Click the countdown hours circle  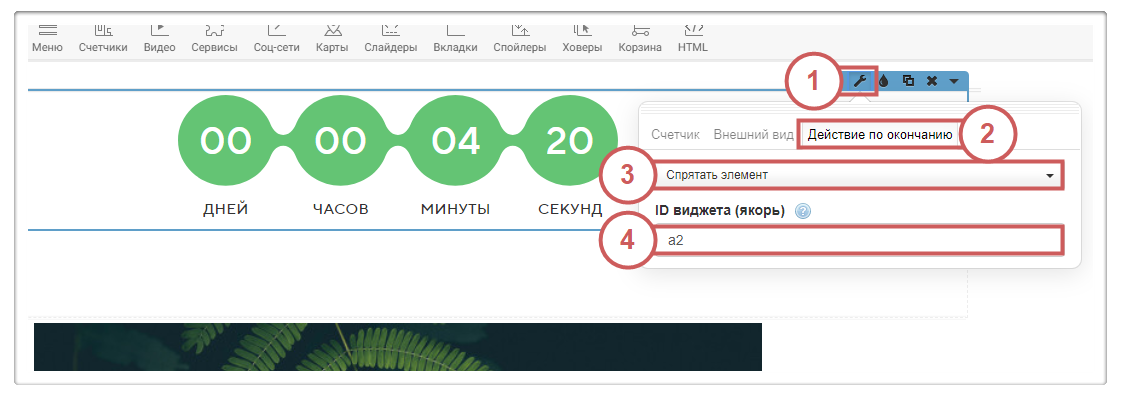340,140
